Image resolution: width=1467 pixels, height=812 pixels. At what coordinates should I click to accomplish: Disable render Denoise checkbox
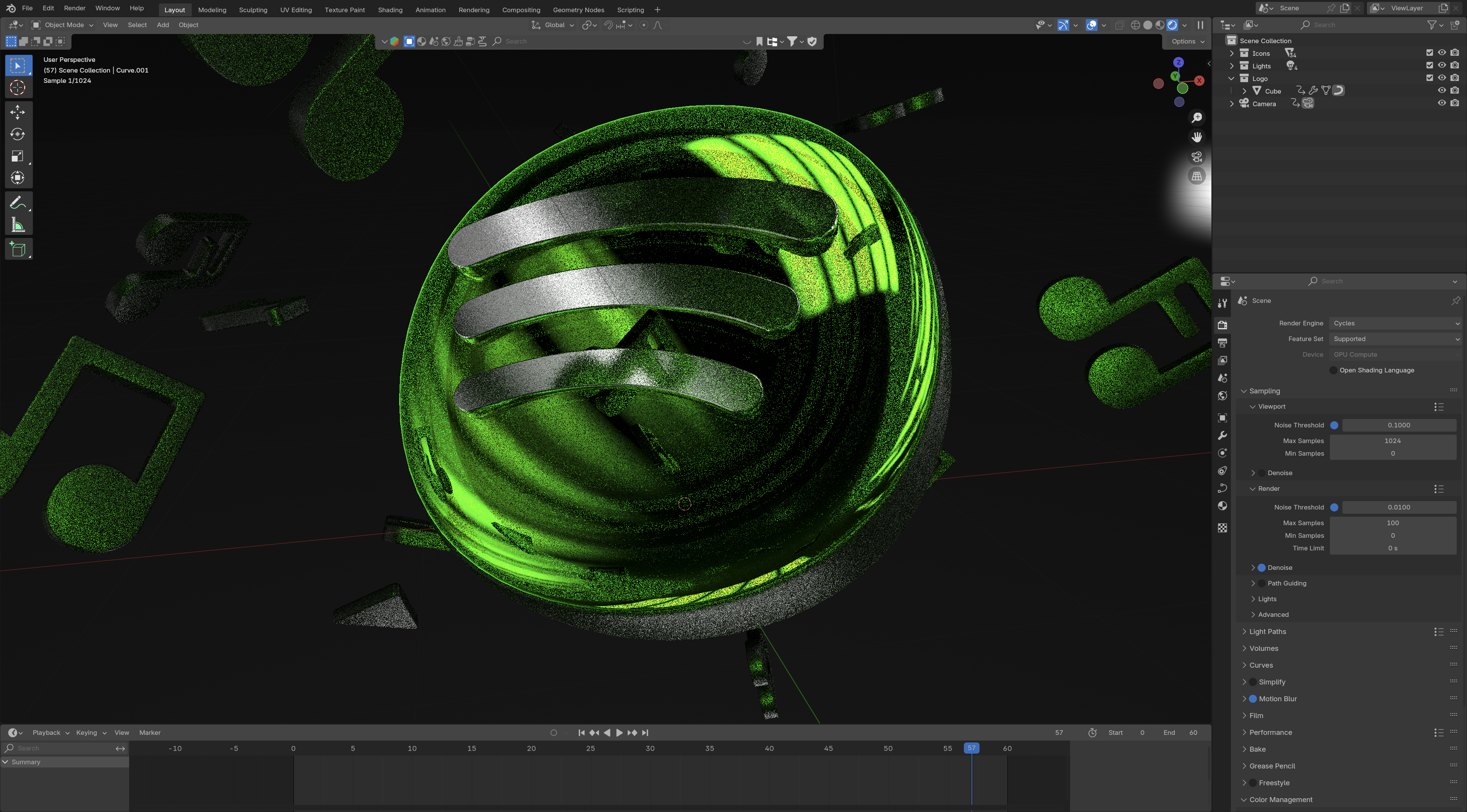(1261, 568)
